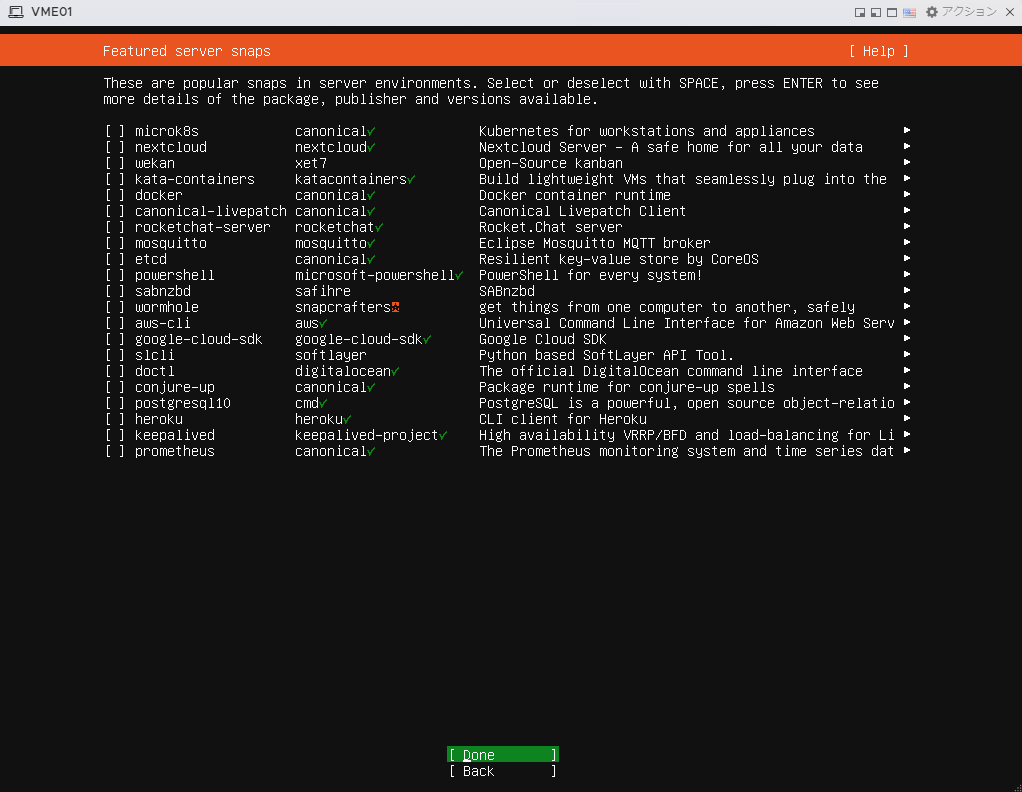Click verified checkmark next to nextcloud publisher
Screen dimensions: 1022x792
pos(372,148)
